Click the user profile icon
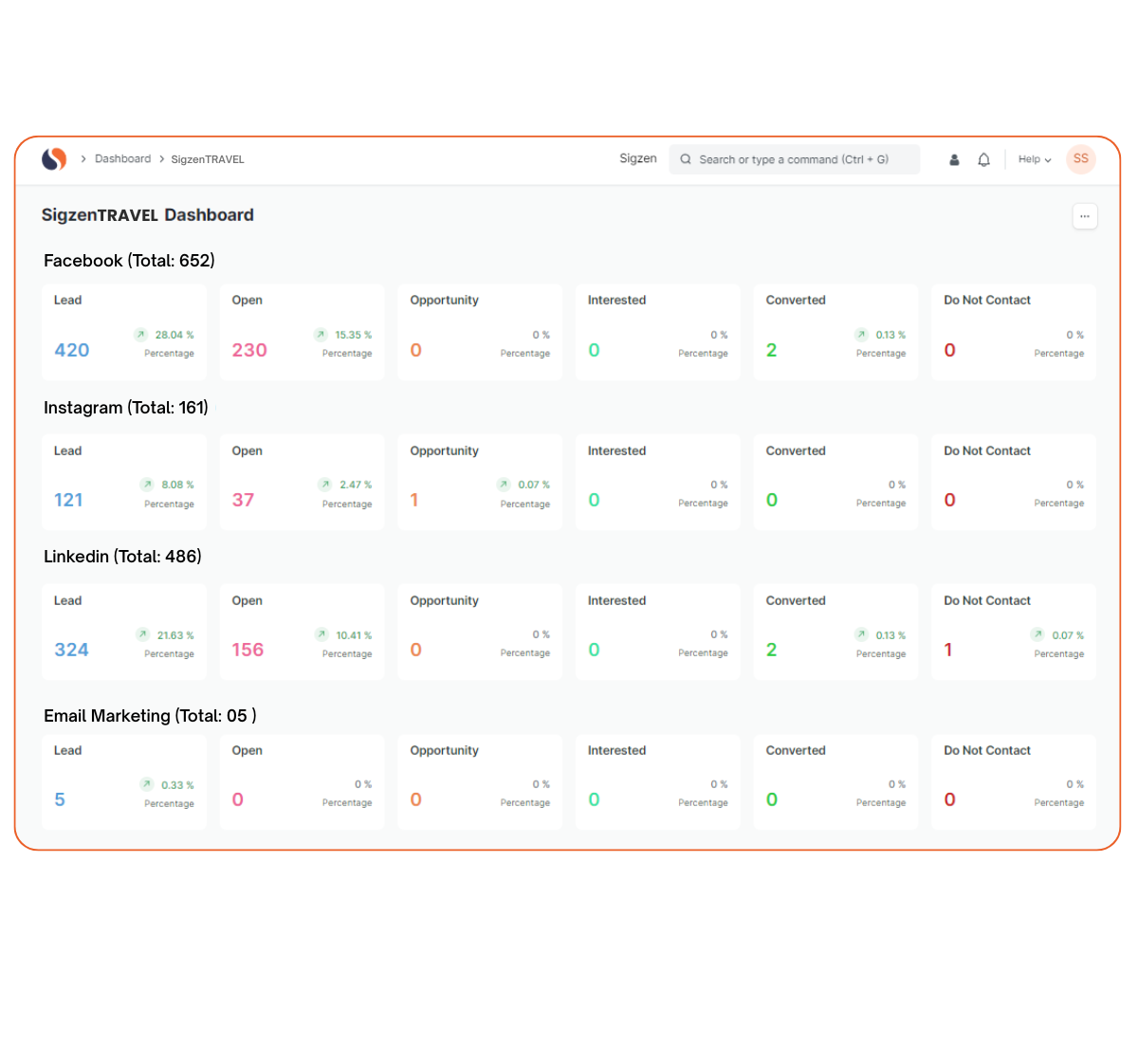 coord(954,159)
